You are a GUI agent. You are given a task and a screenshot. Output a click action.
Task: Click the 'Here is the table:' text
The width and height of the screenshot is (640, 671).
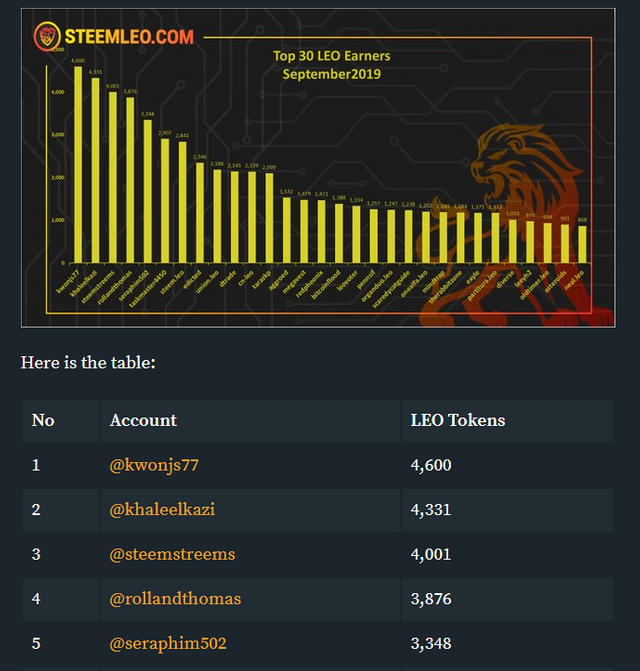(88, 362)
